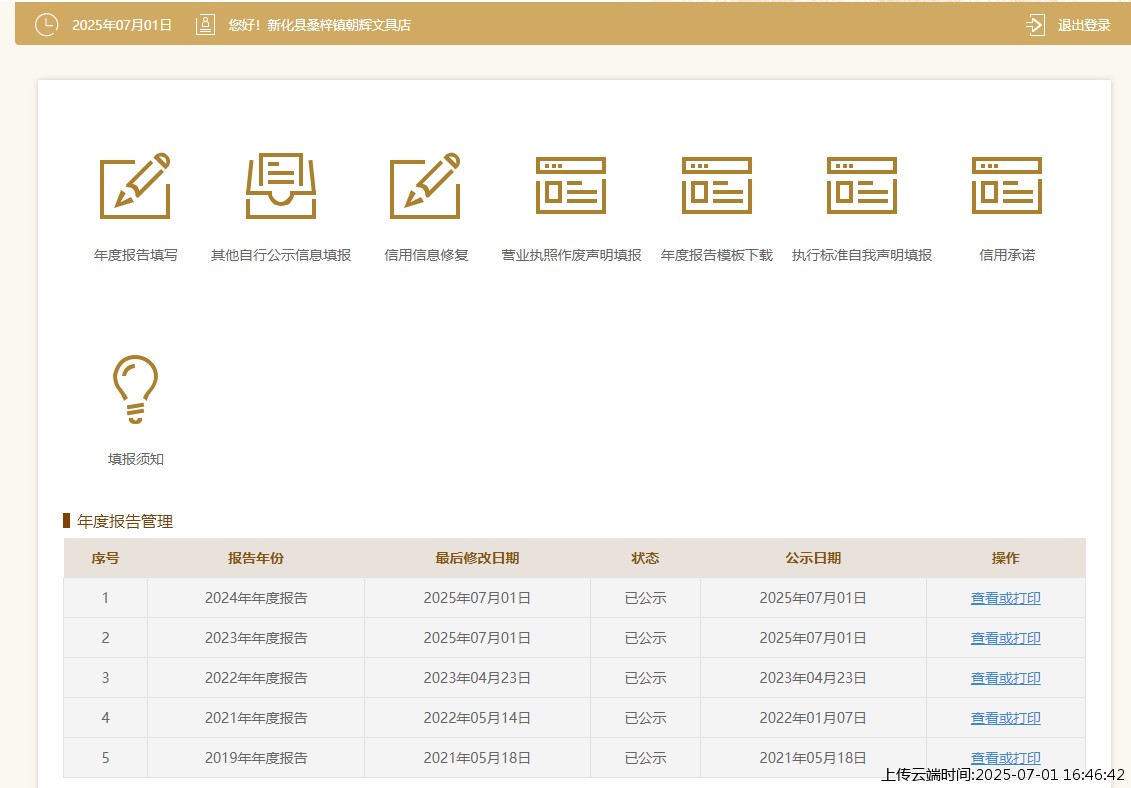Image resolution: width=1131 pixels, height=788 pixels.
Task: Click 退出登录 to log out
Action: point(1083,25)
